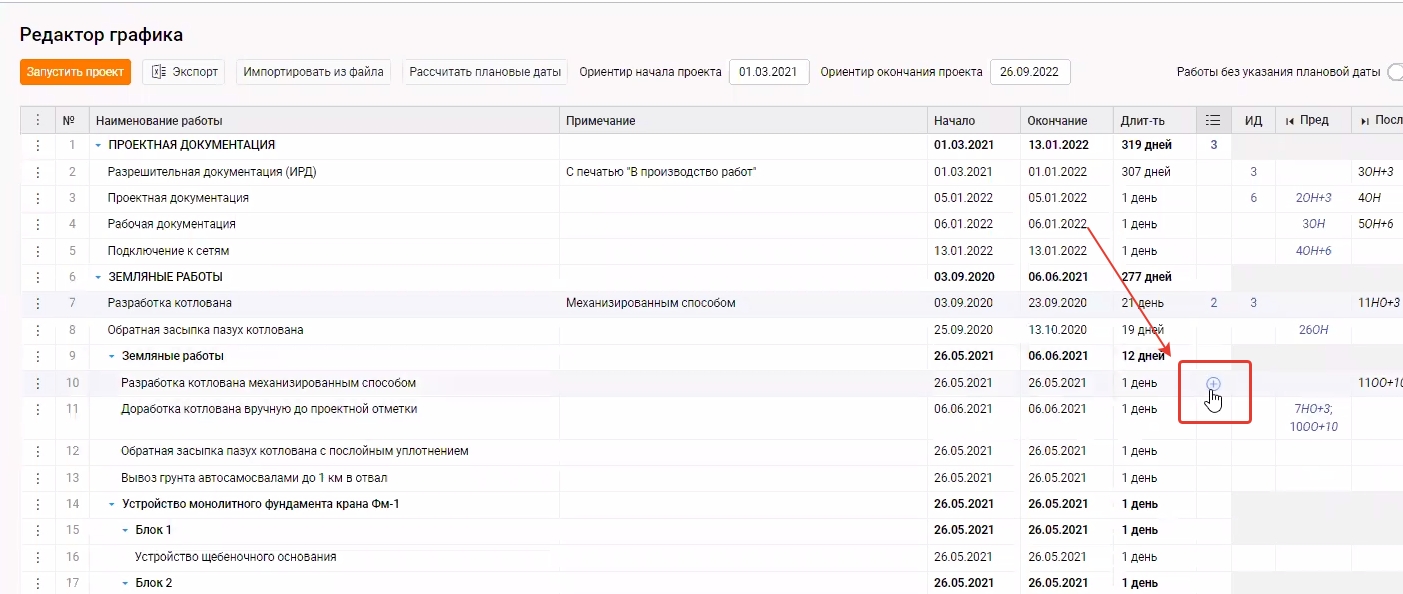This screenshot has width=1403, height=594.
Task: Click the Наименование работы column header
Action: click(x=159, y=120)
